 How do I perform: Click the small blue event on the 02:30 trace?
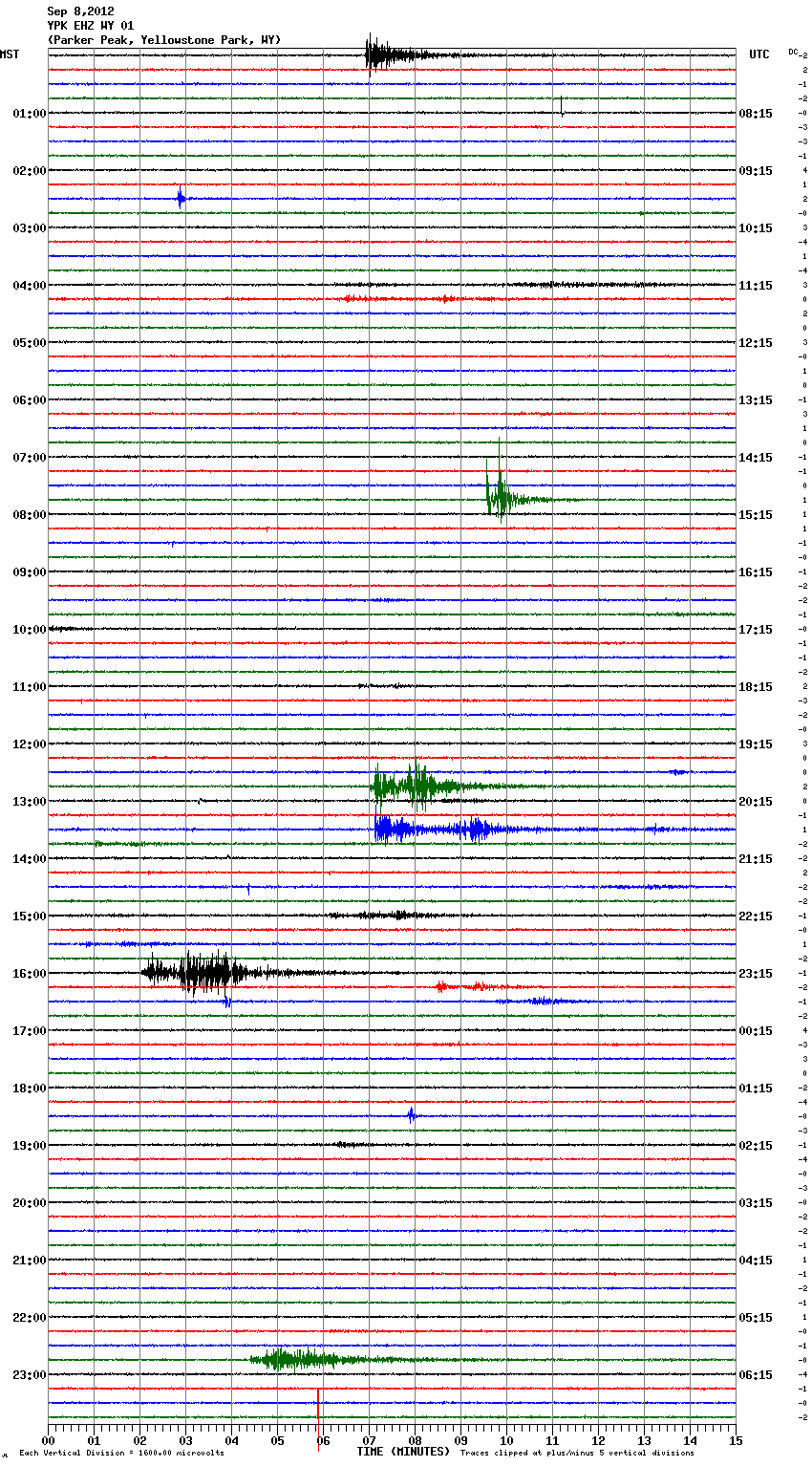click(x=181, y=199)
